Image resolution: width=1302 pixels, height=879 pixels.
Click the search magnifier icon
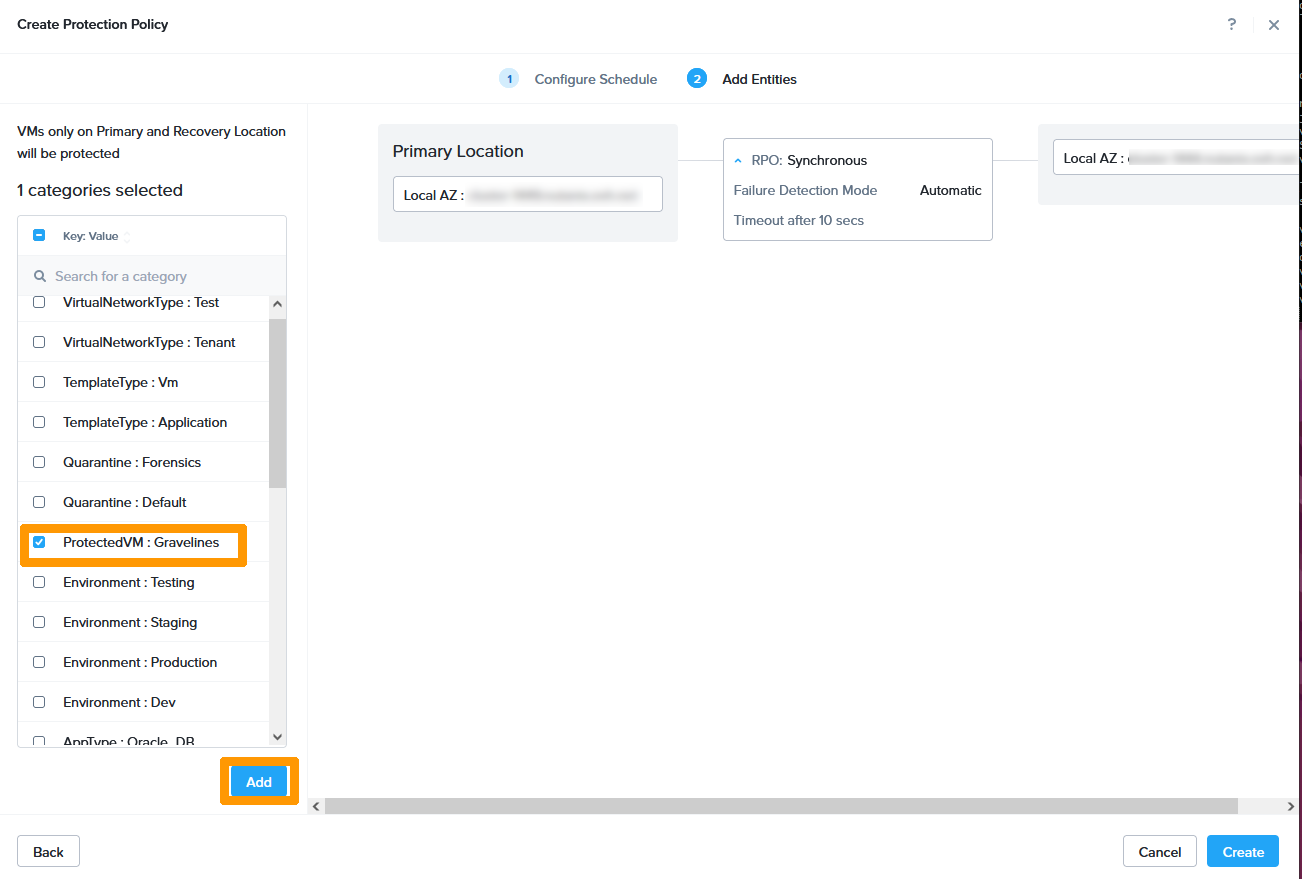click(41, 276)
